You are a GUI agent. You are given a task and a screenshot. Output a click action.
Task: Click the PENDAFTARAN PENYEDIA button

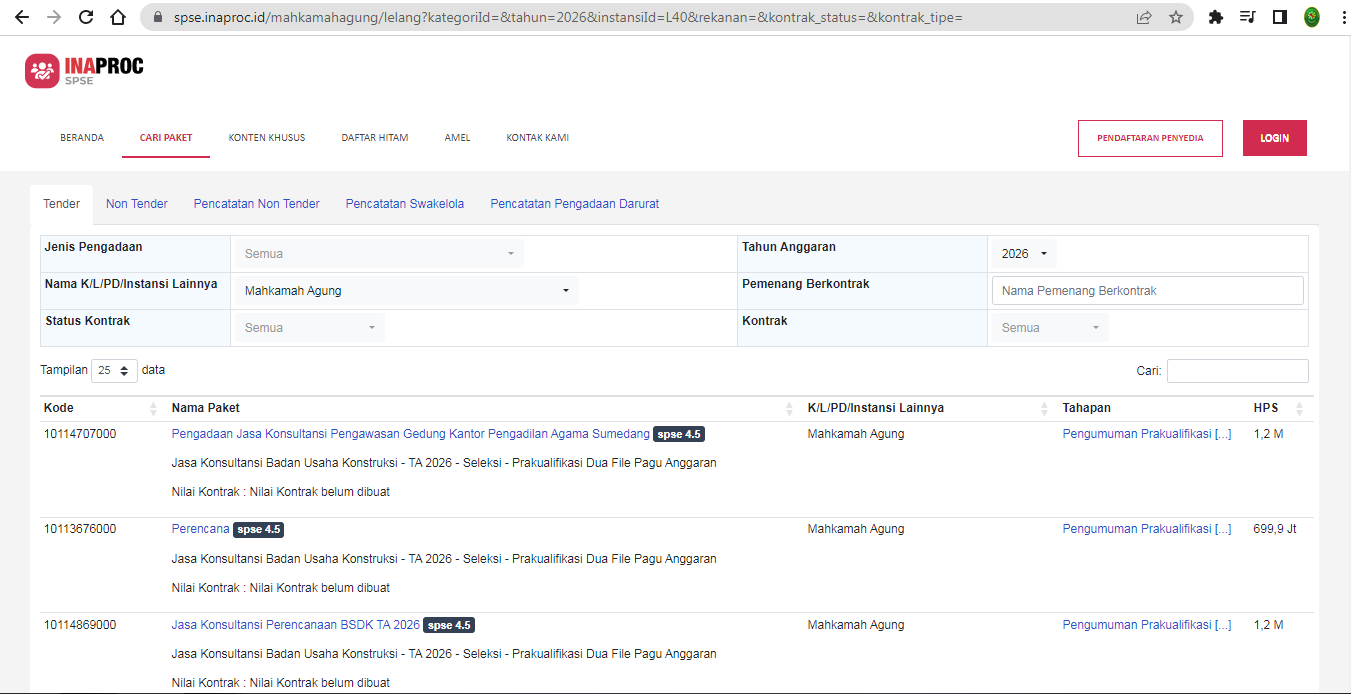pos(1150,138)
